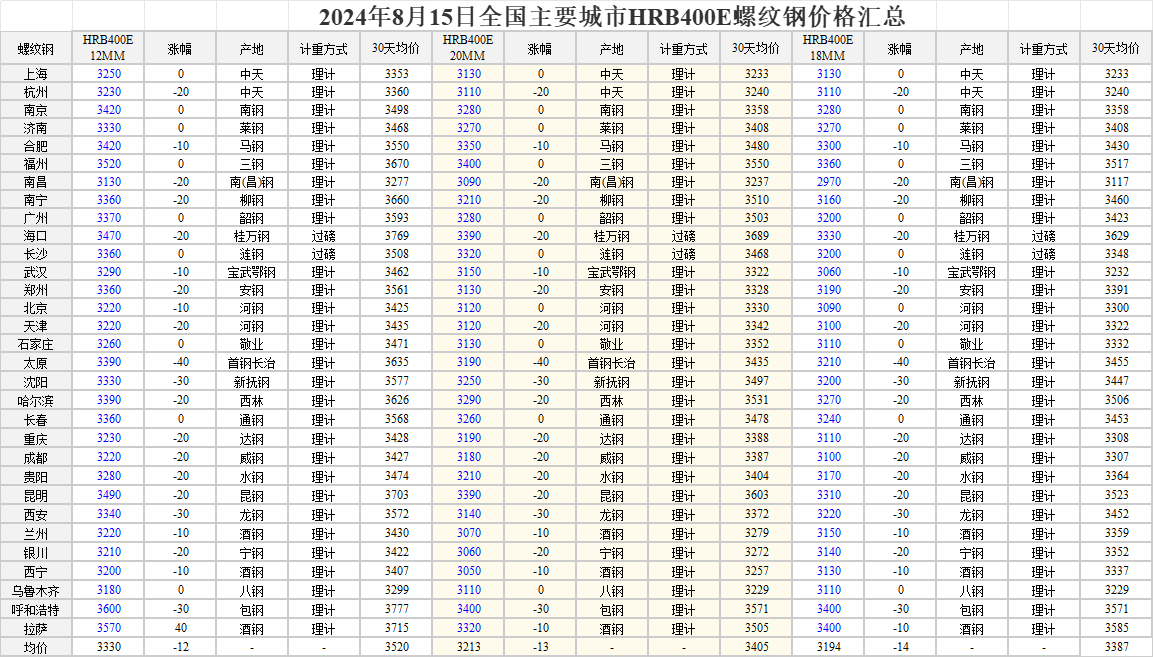Select 30-day average 3769 in 海口 row
The height and width of the screenshot is (657, 1153).
pos(396,236)
